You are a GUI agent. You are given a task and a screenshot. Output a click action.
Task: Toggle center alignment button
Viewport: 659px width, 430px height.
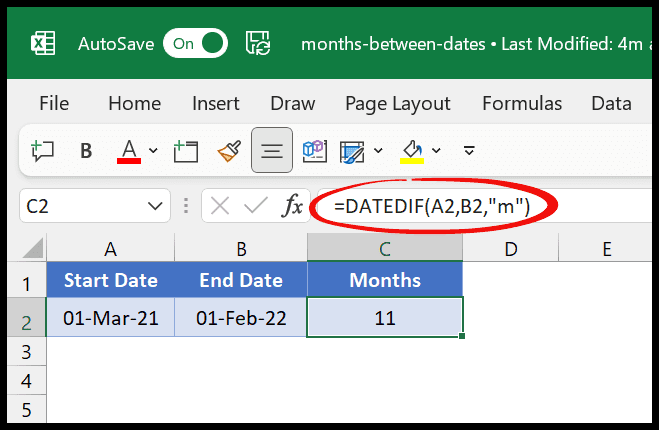[x=272, y=150]
